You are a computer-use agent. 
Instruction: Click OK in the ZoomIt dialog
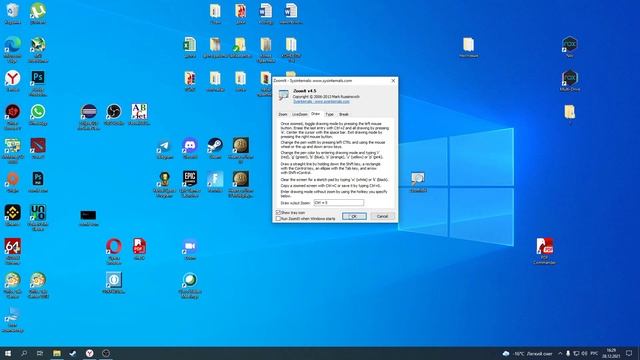pyautogui.click(x=354, y=216)
